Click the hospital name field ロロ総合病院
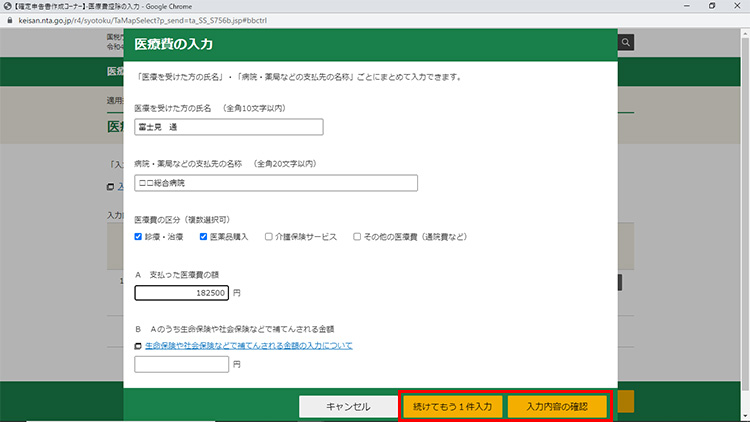 pos(275,183)
